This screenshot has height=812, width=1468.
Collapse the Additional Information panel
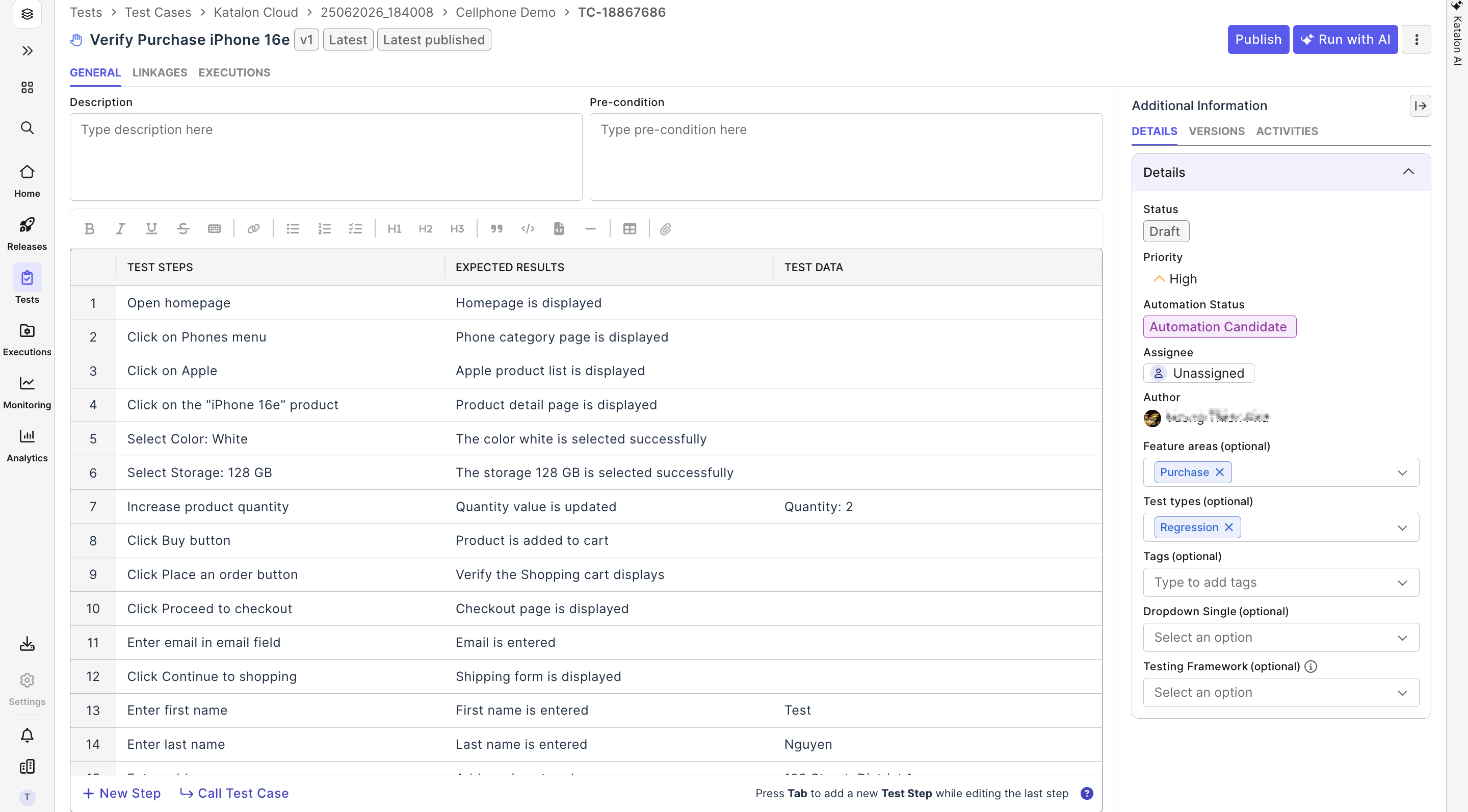(1420, 106)
